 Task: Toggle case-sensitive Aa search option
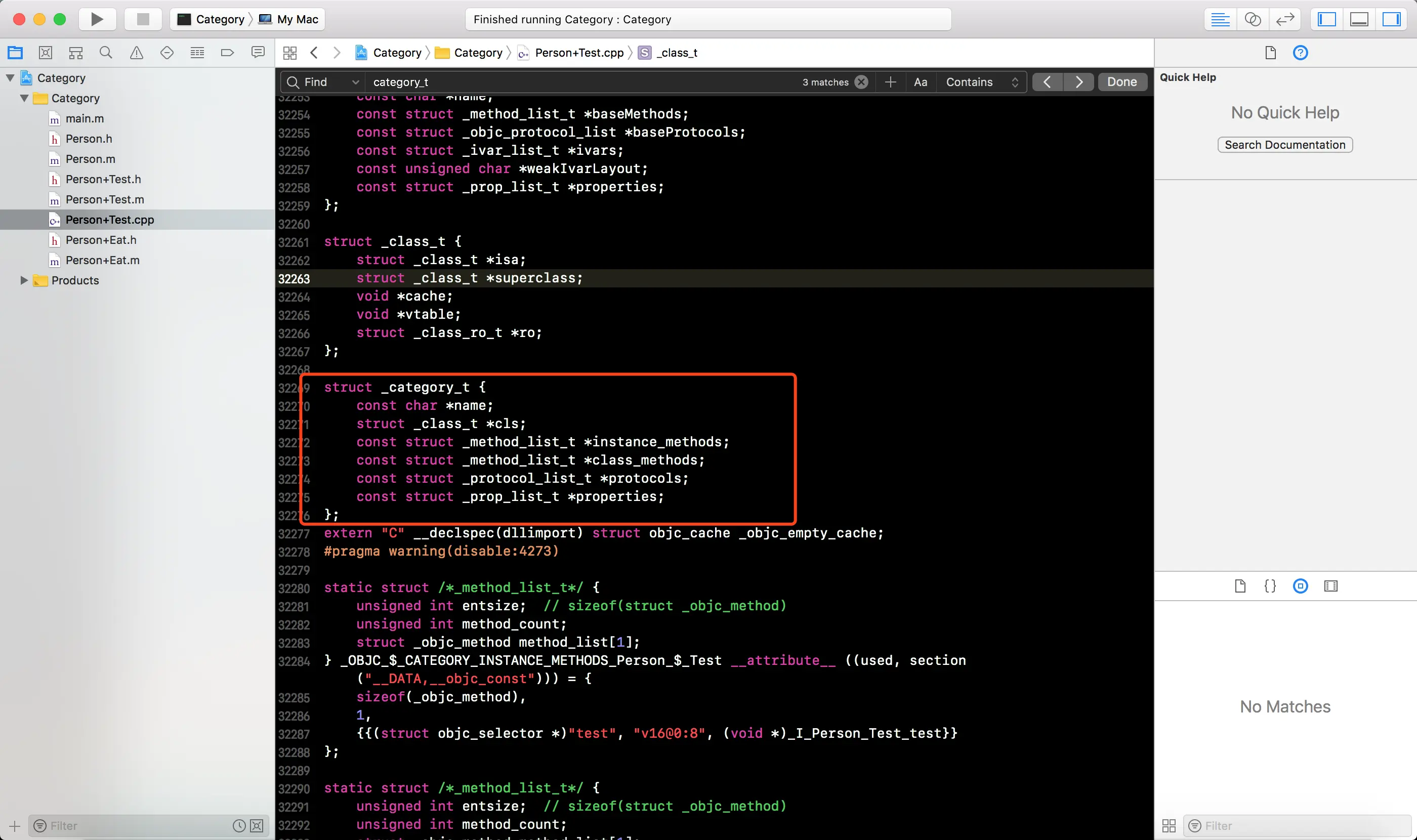coord(920,82)
